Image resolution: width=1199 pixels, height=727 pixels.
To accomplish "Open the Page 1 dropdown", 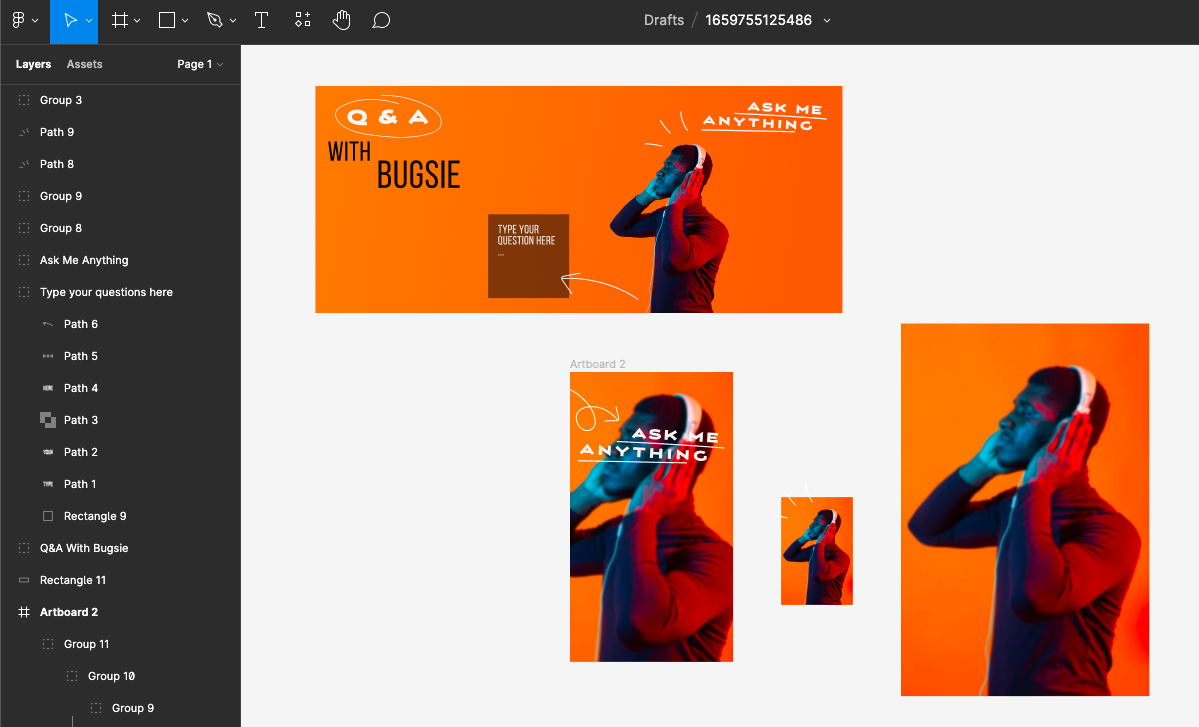I will point(200,64).
